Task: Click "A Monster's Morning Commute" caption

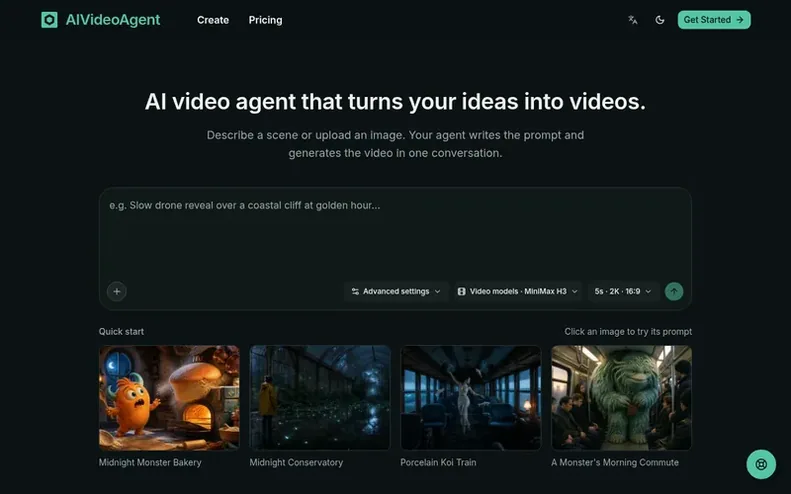Action: pyautogui.click(x=615, y=462)
